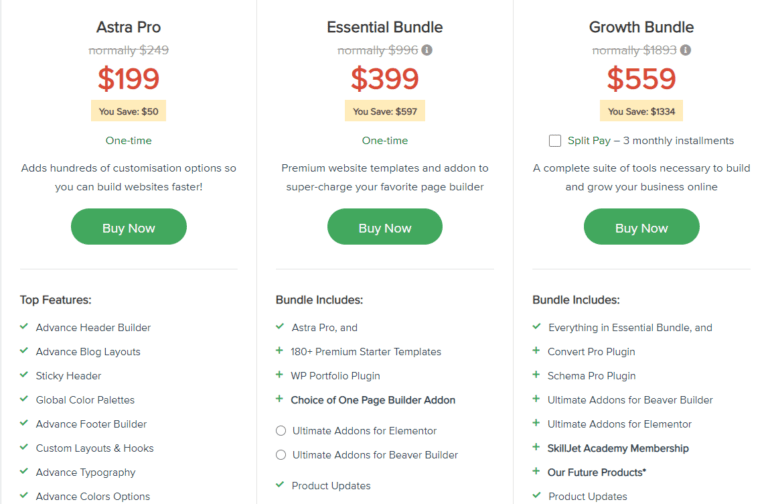Click checkmark icon beside Sticky Header

pos(24,376)
